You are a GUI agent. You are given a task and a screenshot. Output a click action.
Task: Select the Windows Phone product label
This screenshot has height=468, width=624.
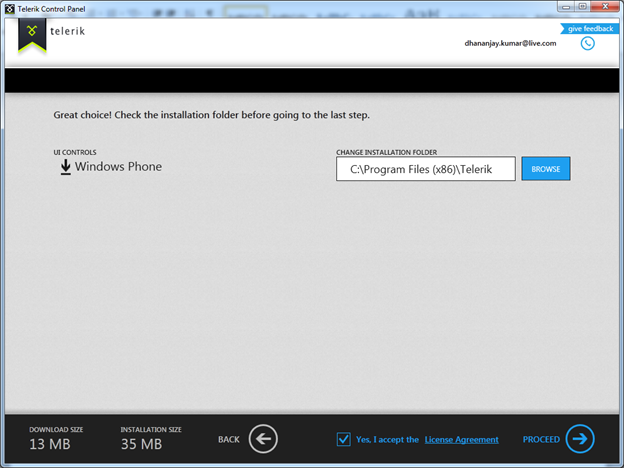coord(118,167)
